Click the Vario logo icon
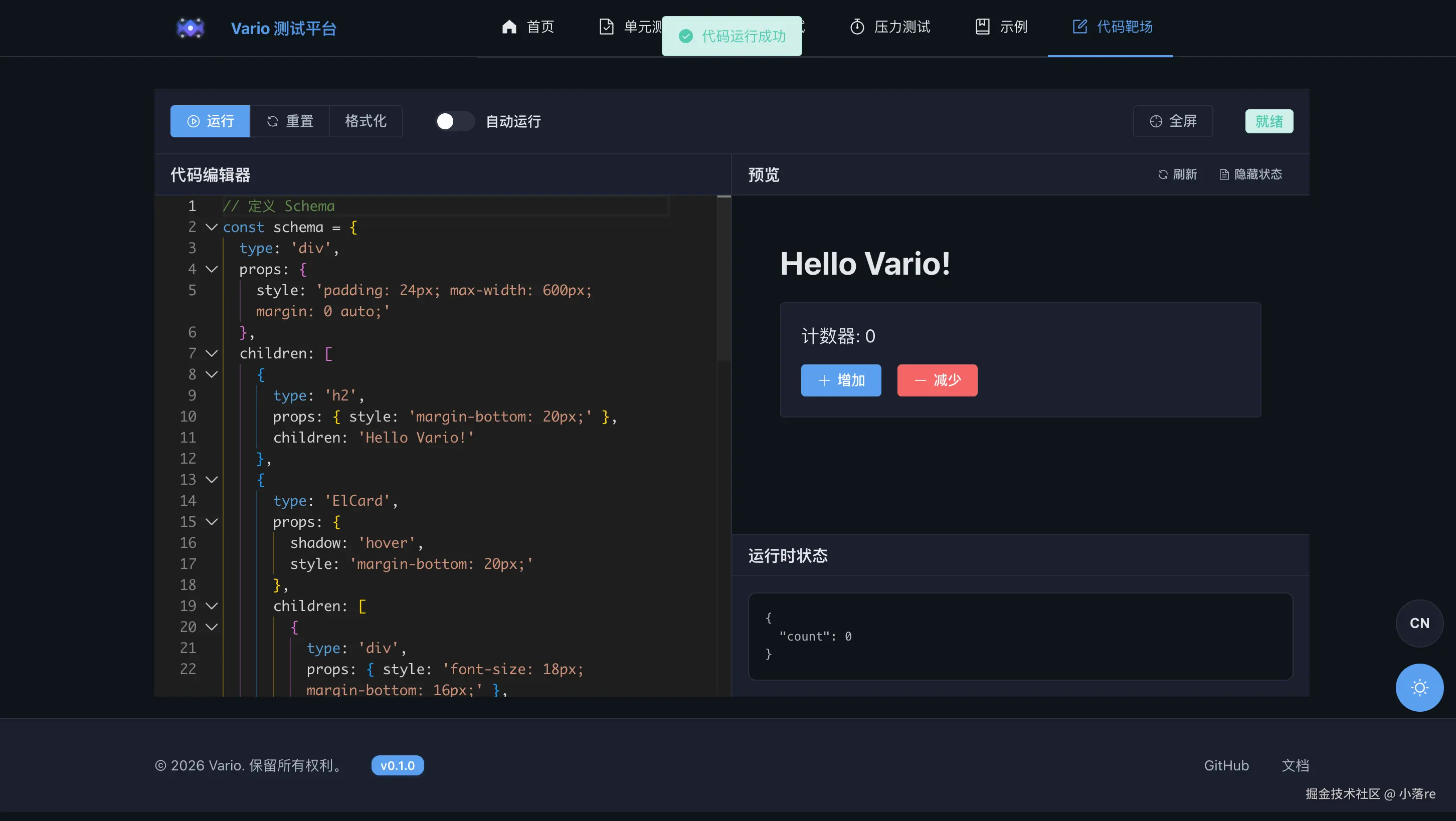This screenshot has width=1456, height=821. [x=190, y=28]
